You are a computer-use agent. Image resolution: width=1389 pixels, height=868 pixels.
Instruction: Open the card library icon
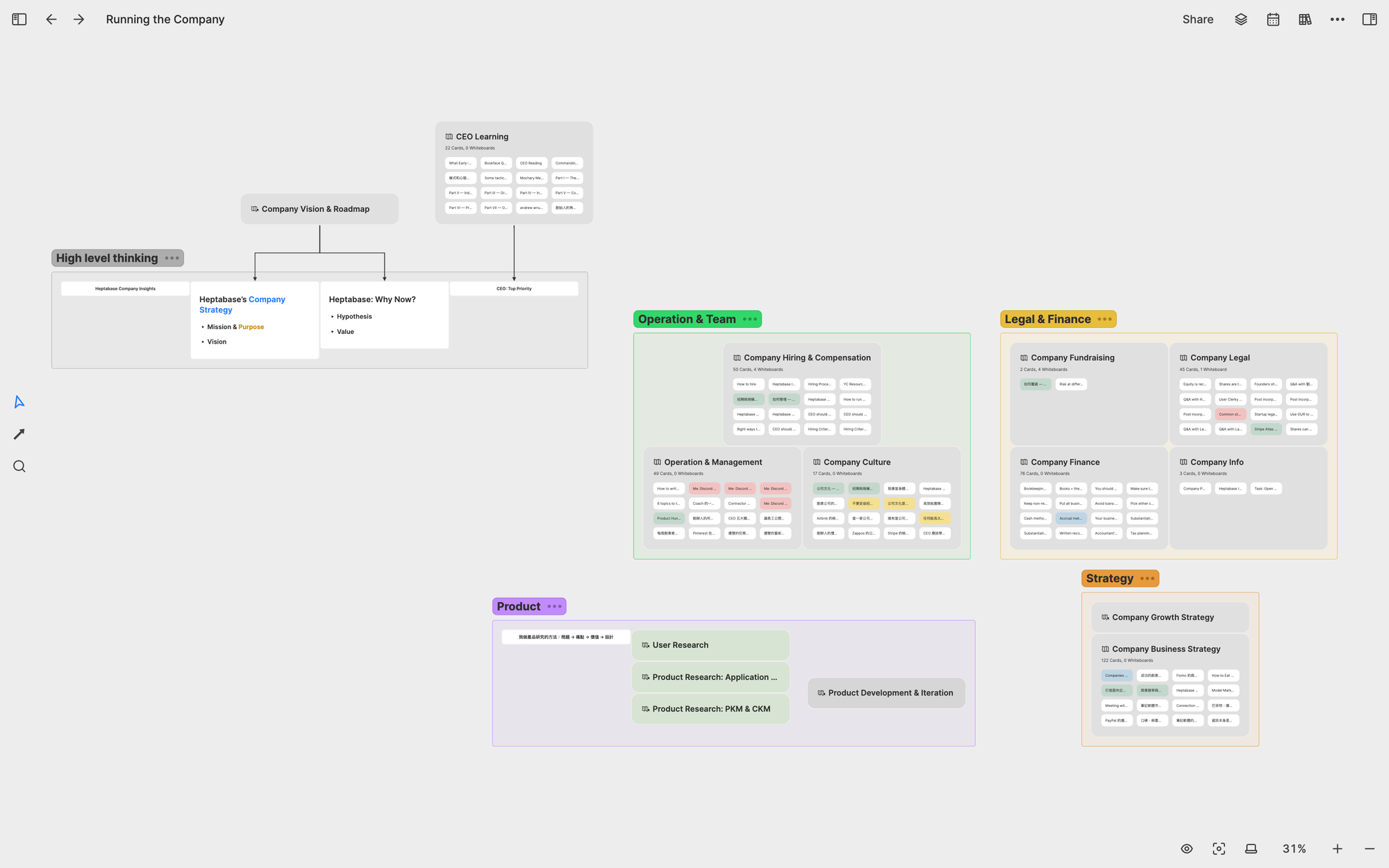[1305, 19]
